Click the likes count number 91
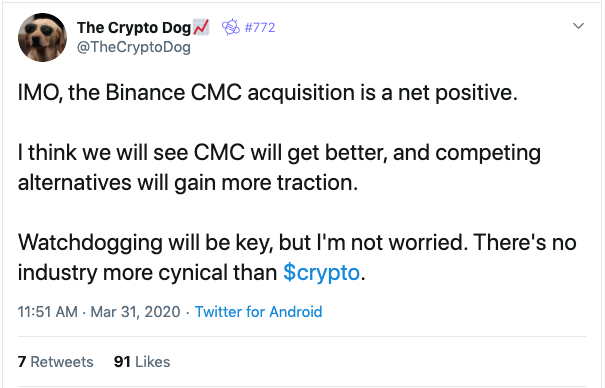This screenshot has height=388, width=605. (x=122, y=362)
